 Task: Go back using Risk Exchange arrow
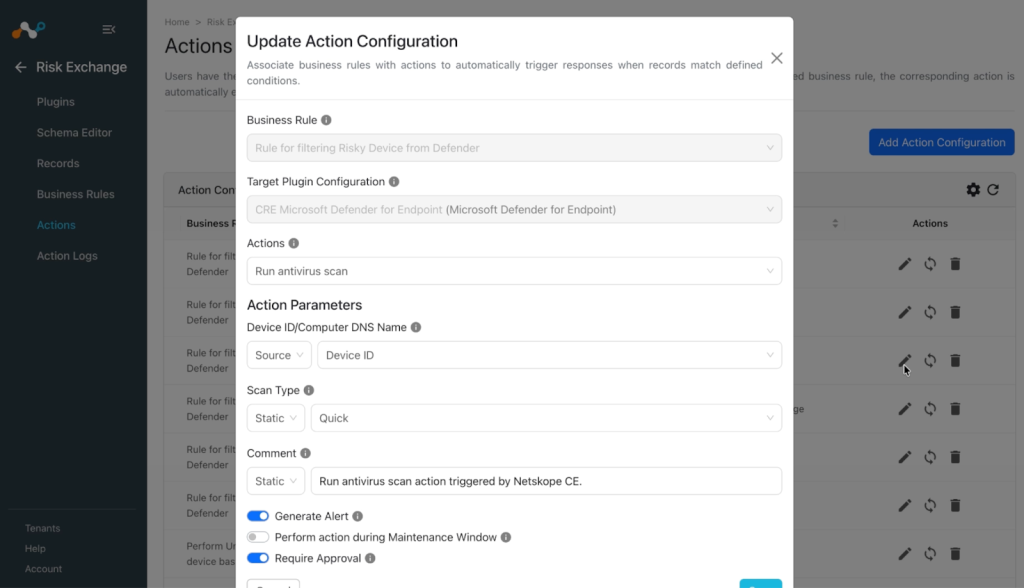(21, 67)
